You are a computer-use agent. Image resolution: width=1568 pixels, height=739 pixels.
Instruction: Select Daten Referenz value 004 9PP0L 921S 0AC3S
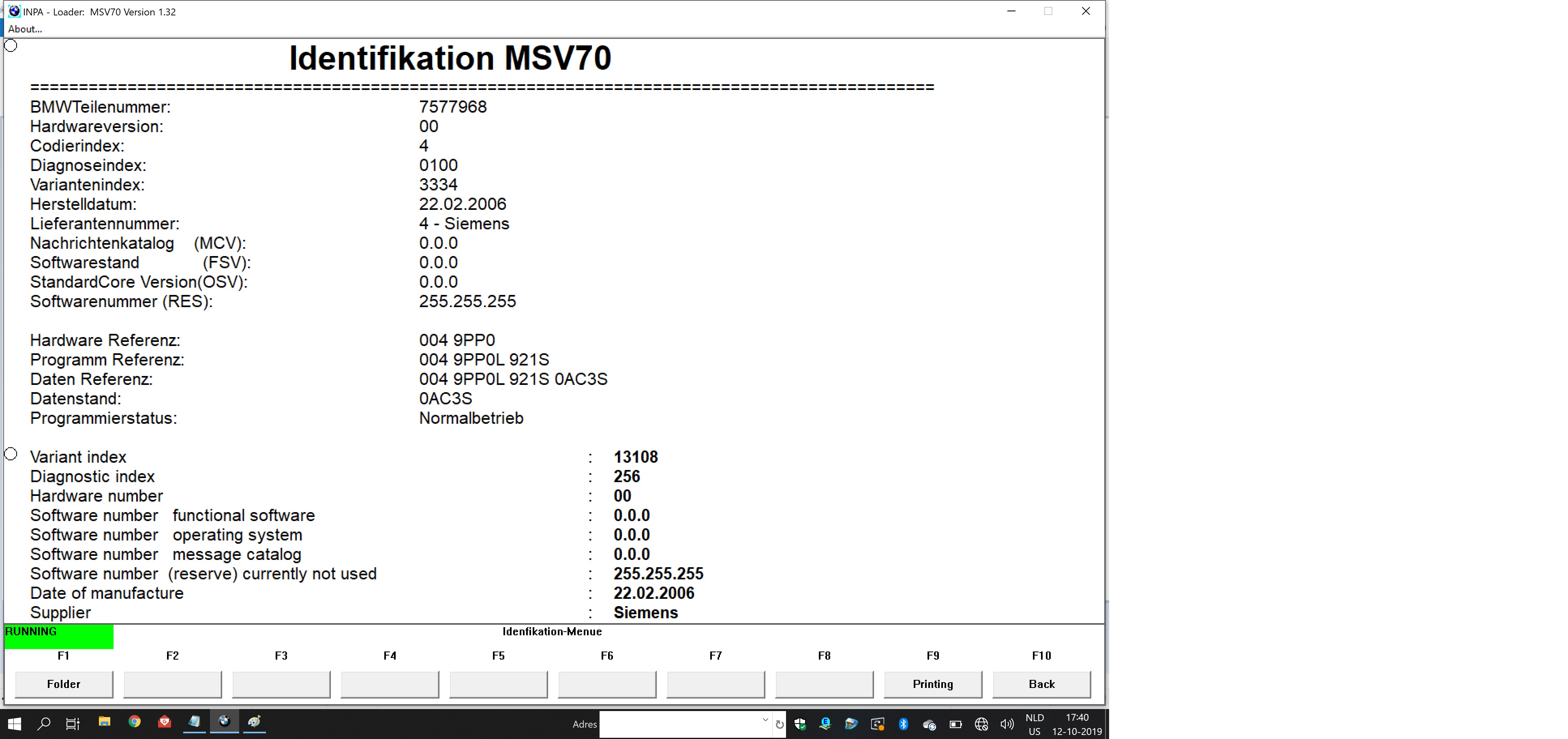(513, 380)
